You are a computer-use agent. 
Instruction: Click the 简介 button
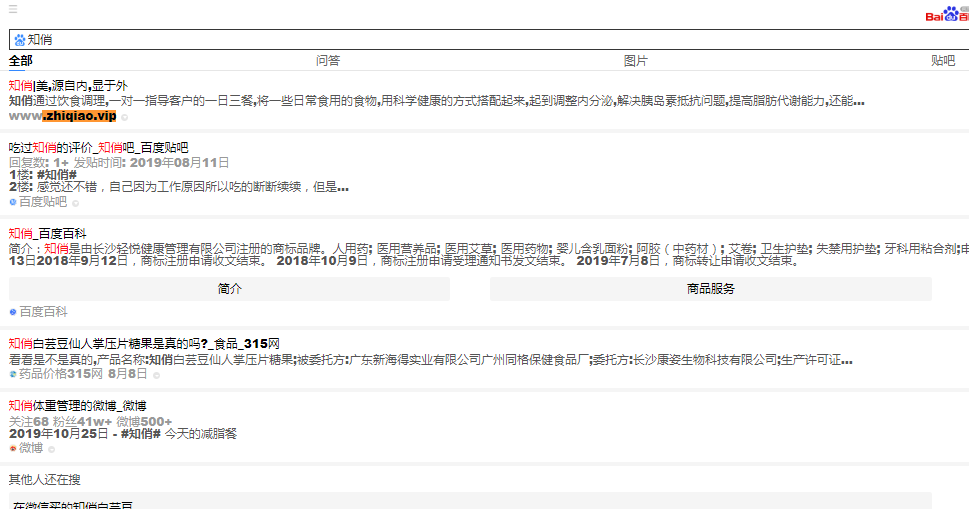click(229, 288)
